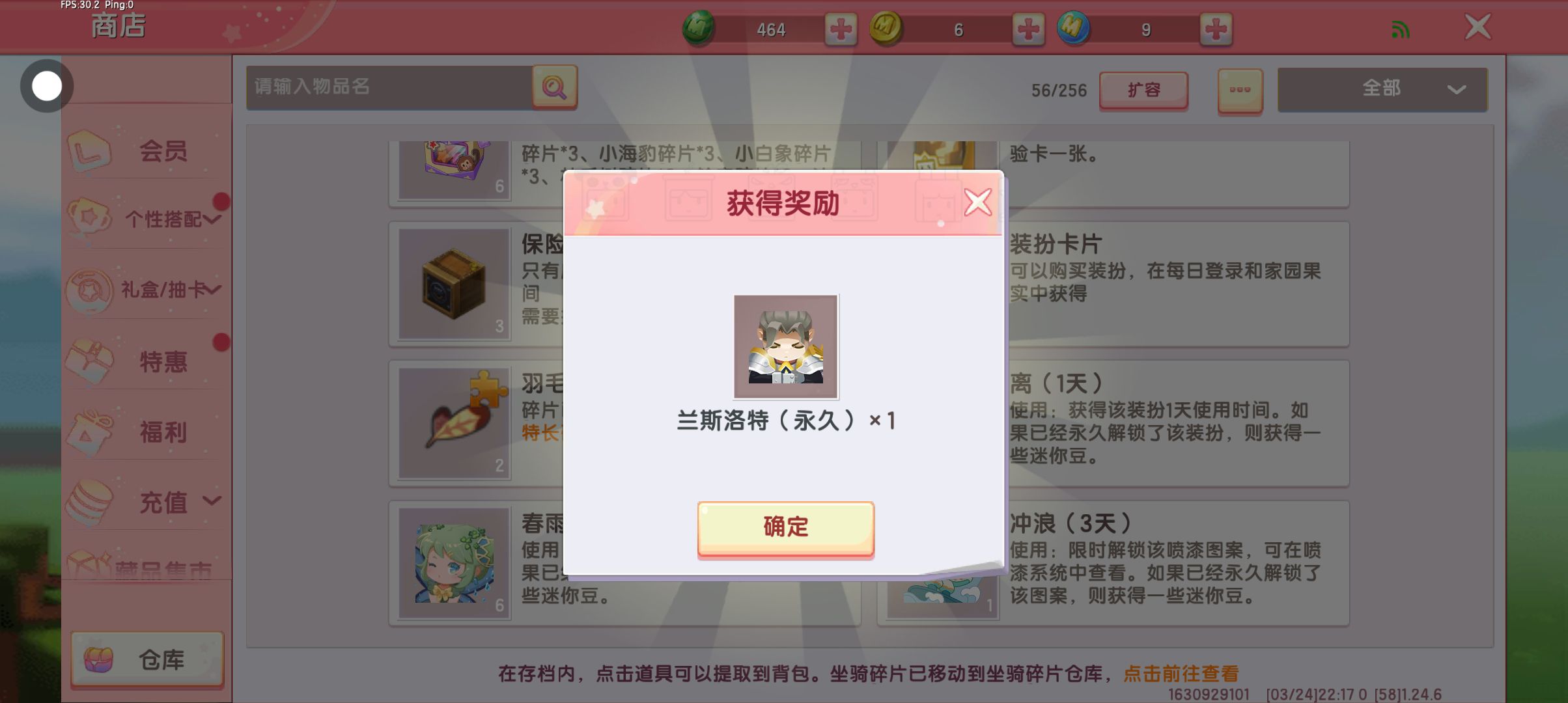
Task: Open the 仓库 warehouse tab
Action: [x=147, y=660]
